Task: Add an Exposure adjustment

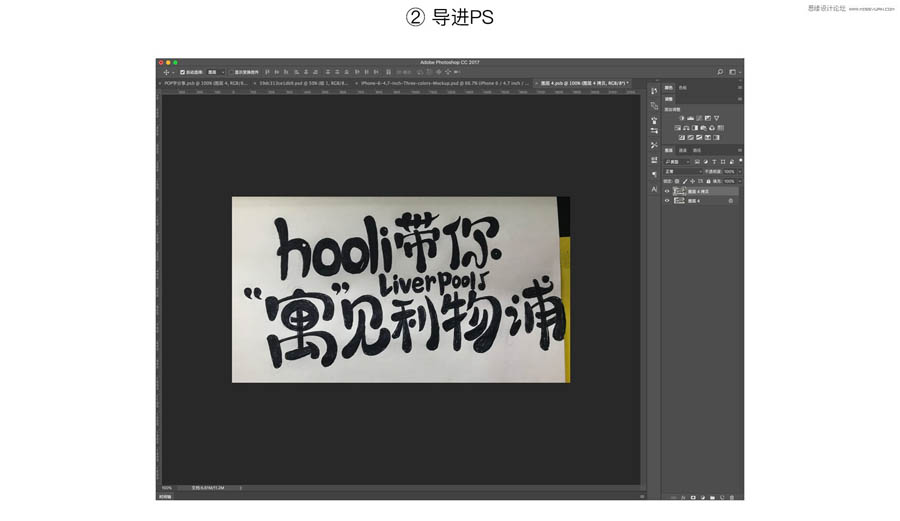Action: point(708,118)
